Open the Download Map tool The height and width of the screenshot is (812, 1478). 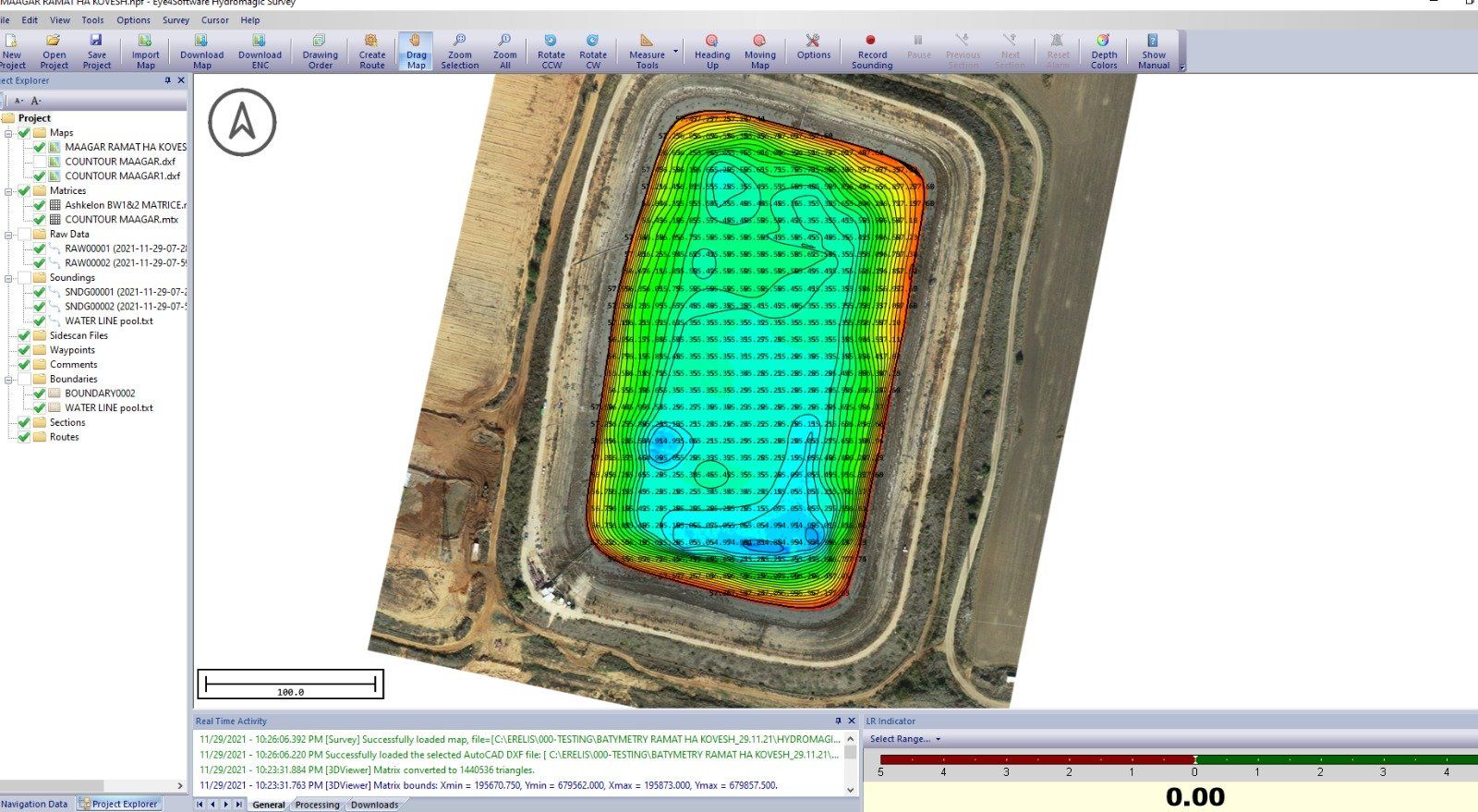pyautogui.click(x=201, y=52)
